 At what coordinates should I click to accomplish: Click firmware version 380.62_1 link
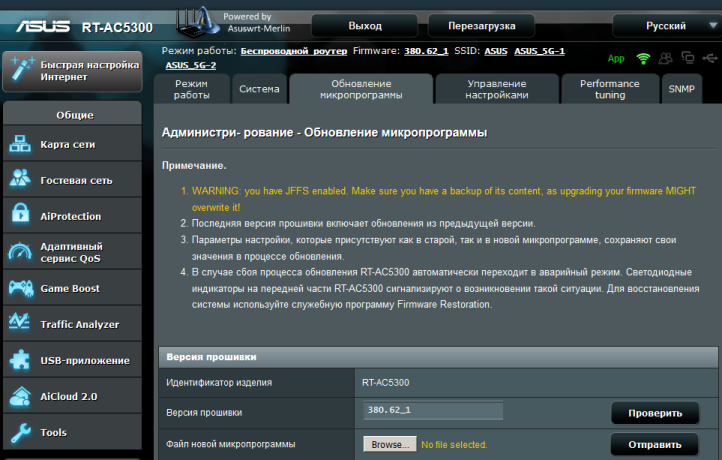click(426, 51)
